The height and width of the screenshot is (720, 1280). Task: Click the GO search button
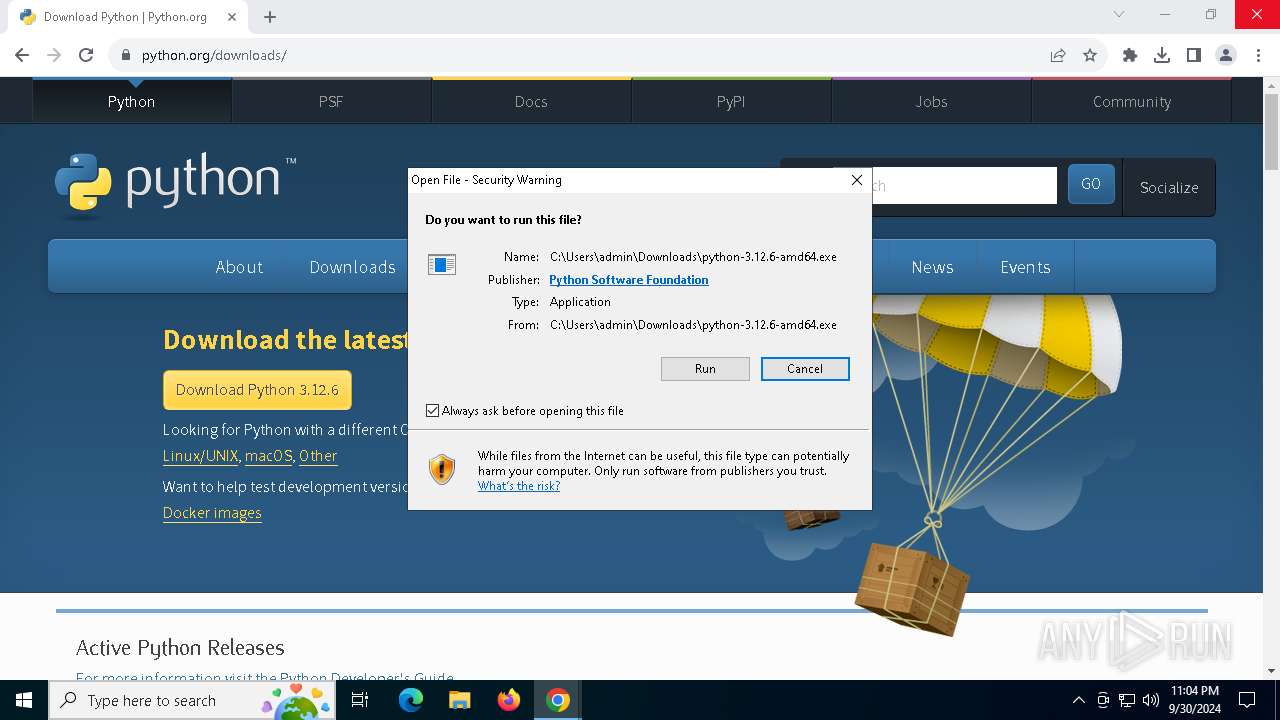[1091, 184]
